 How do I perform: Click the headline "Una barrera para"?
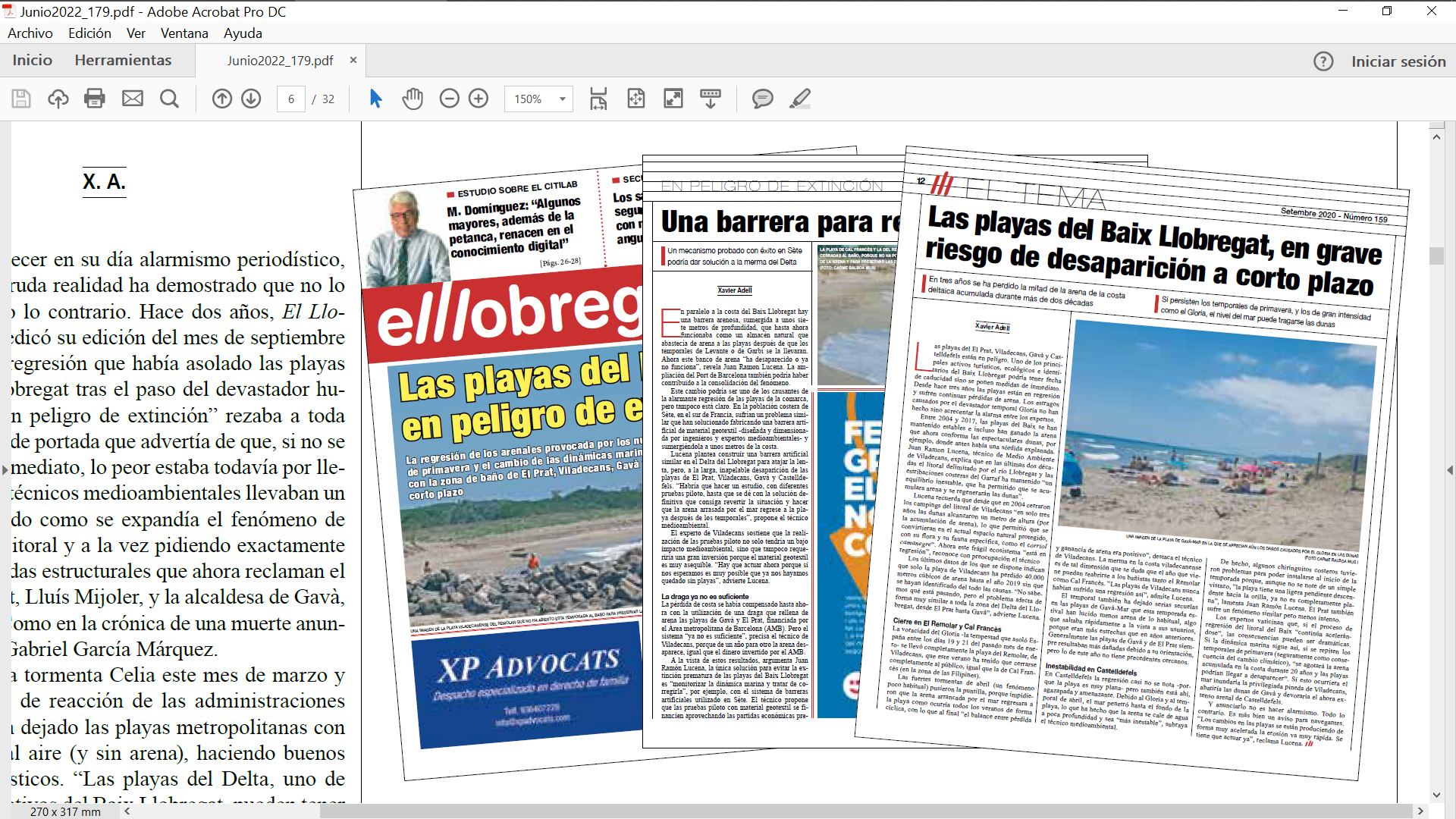pyautogui.click(x=780, y=222)
